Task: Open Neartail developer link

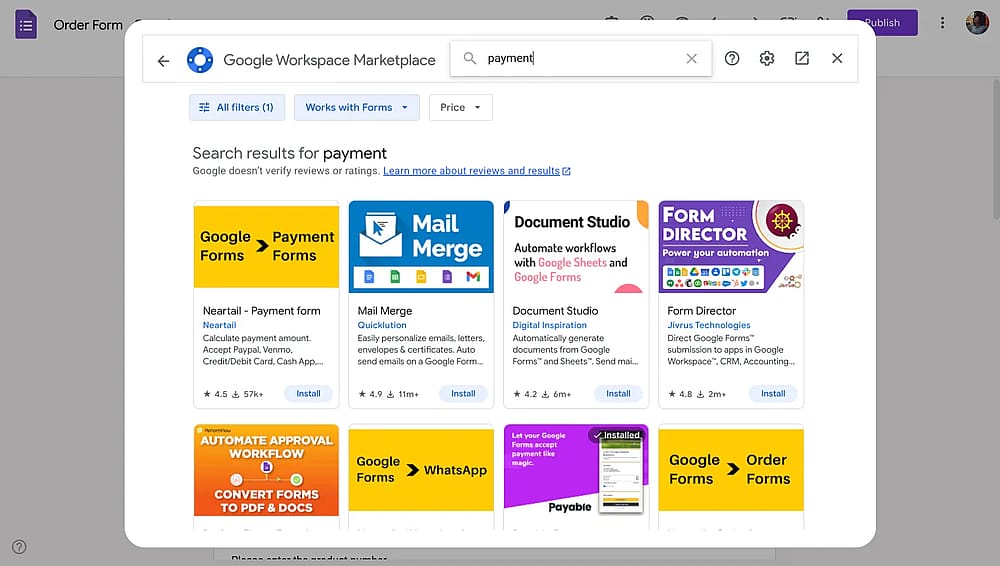Action: pos(219,325)
